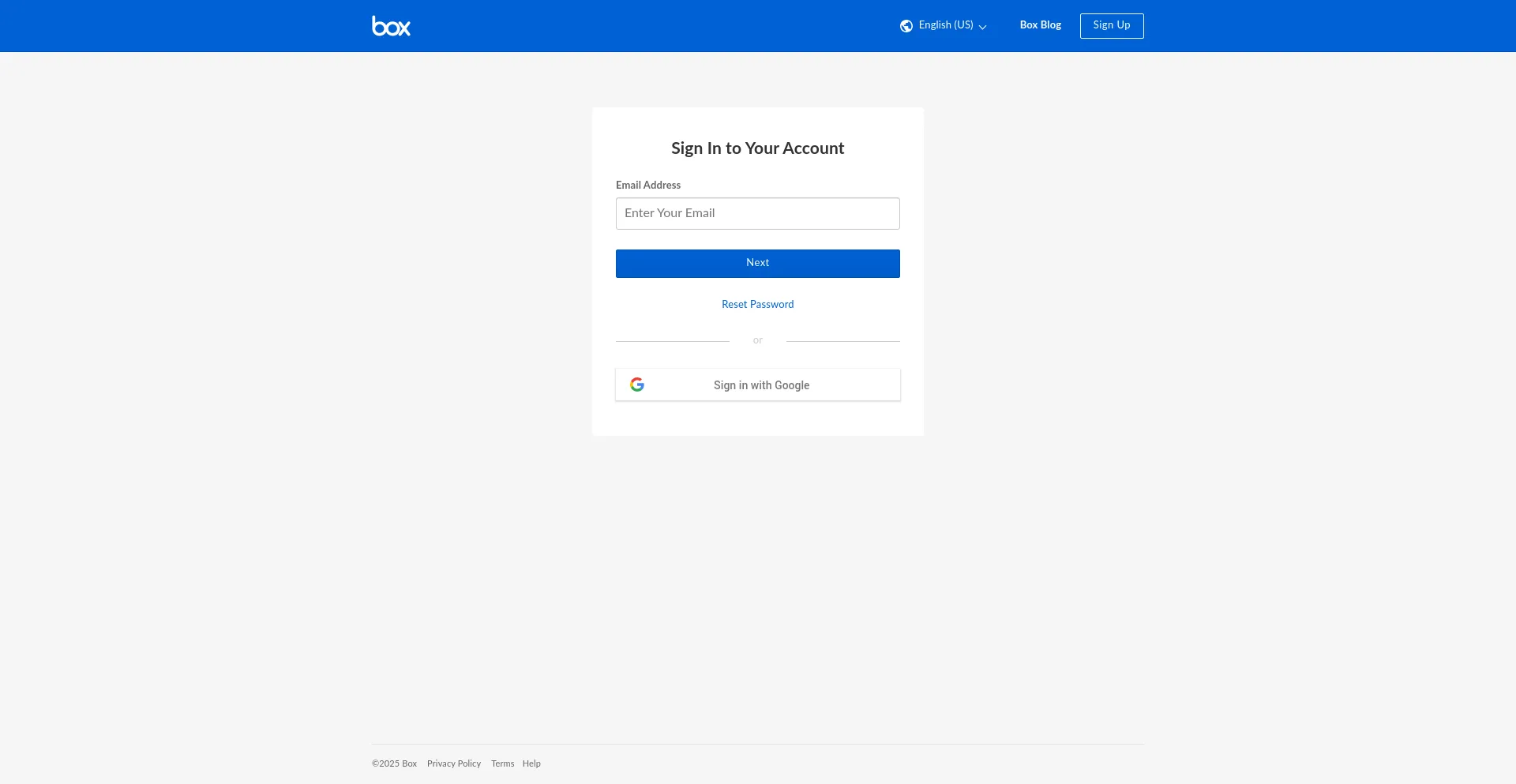The height and width of the screenshot is (784, 1516).
Task: Open the Reset Password link
Action: [x=758, y=304]
